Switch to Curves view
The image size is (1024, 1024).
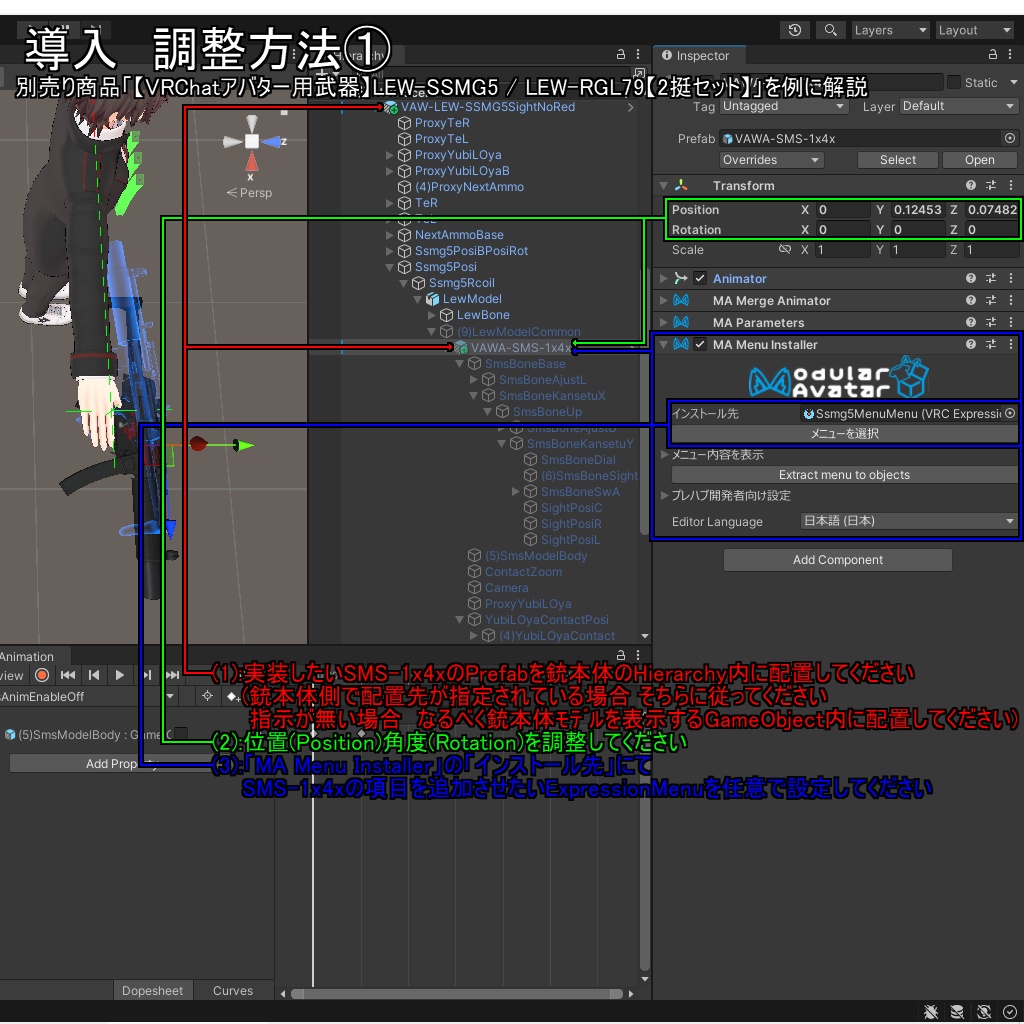(232, 990)
